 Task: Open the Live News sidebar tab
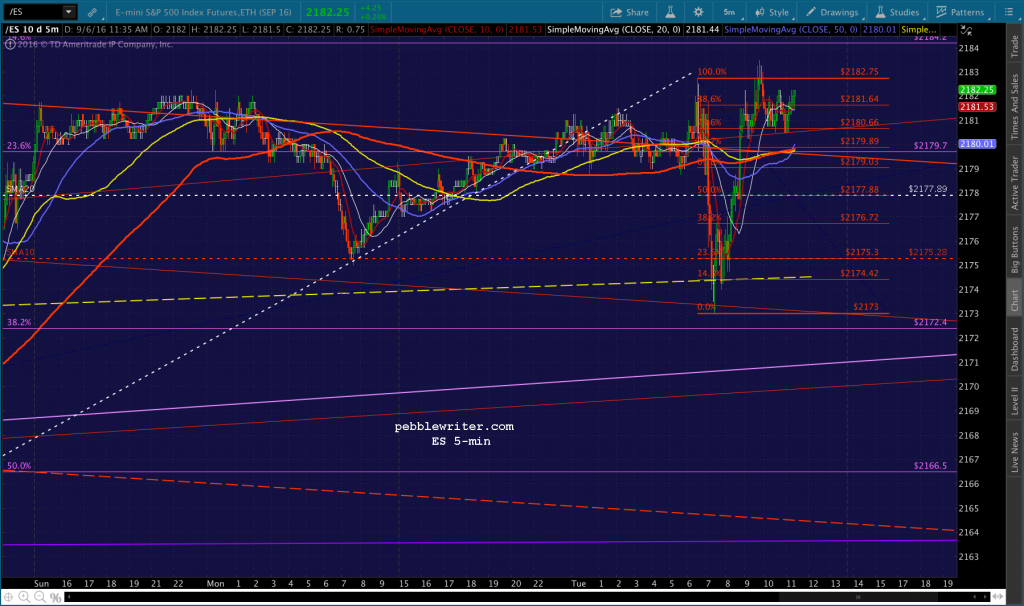[x=1014, y=453]
